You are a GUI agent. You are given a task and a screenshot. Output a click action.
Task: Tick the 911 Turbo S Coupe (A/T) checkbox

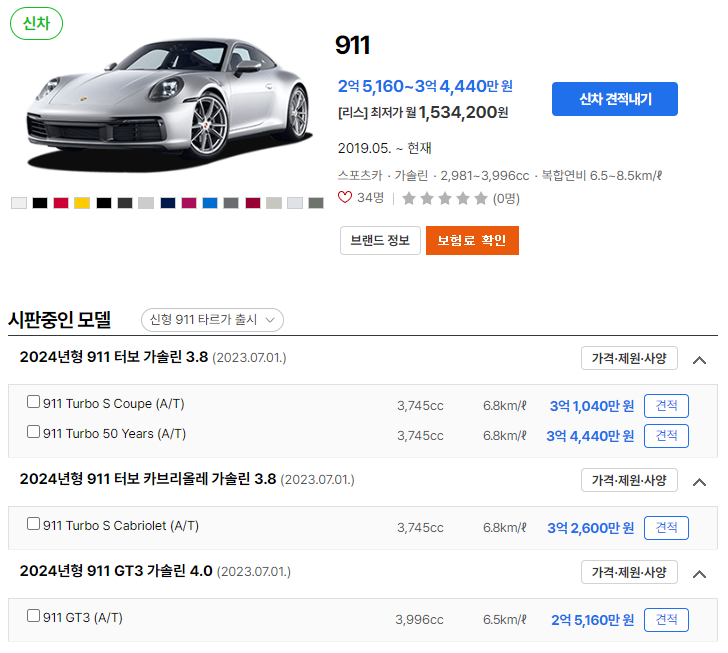(33, 402)
